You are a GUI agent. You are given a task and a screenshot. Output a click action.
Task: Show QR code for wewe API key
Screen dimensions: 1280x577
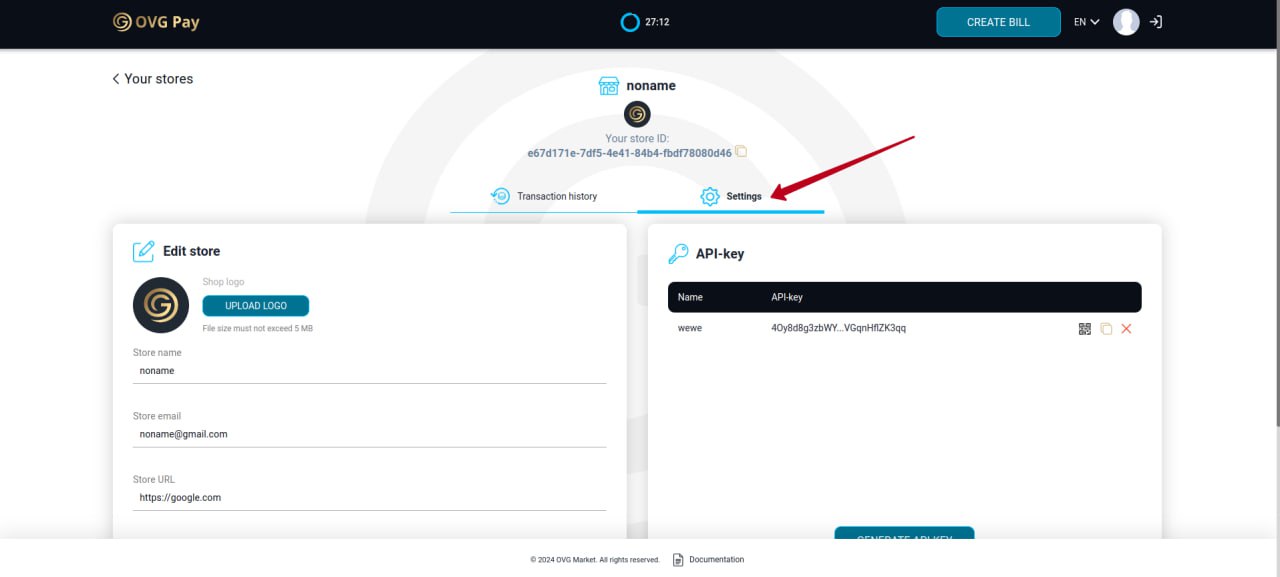point(1085,329)
